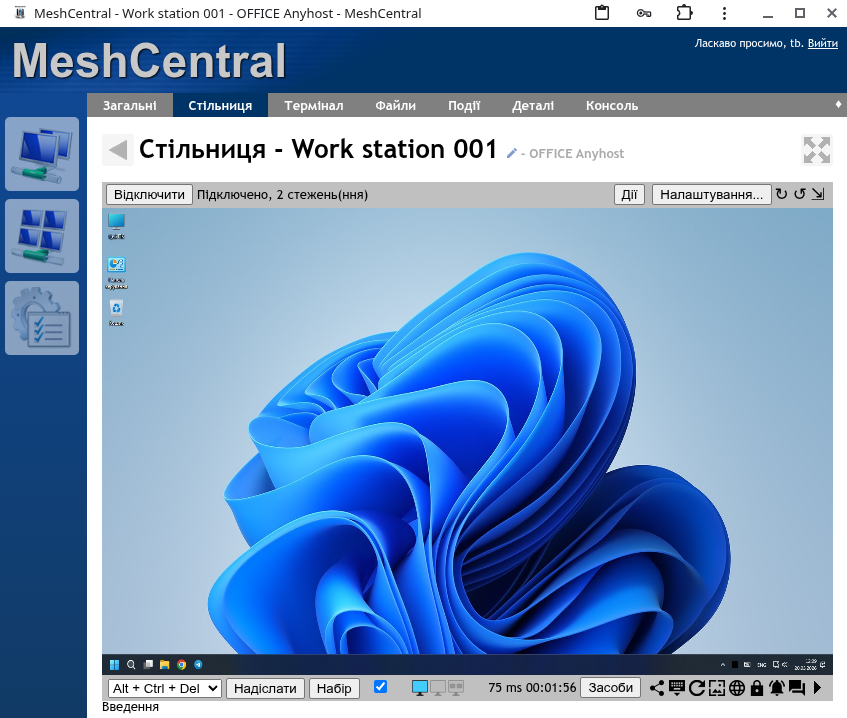Screen dimensions: 847x718
Task: Click the Надіслати send button
Action: 265,688
